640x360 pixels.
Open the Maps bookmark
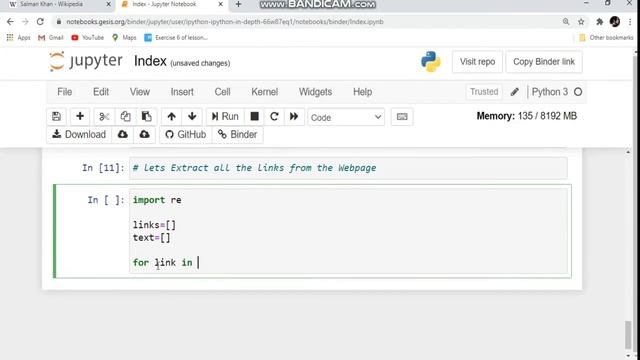[x=124, y=38]
